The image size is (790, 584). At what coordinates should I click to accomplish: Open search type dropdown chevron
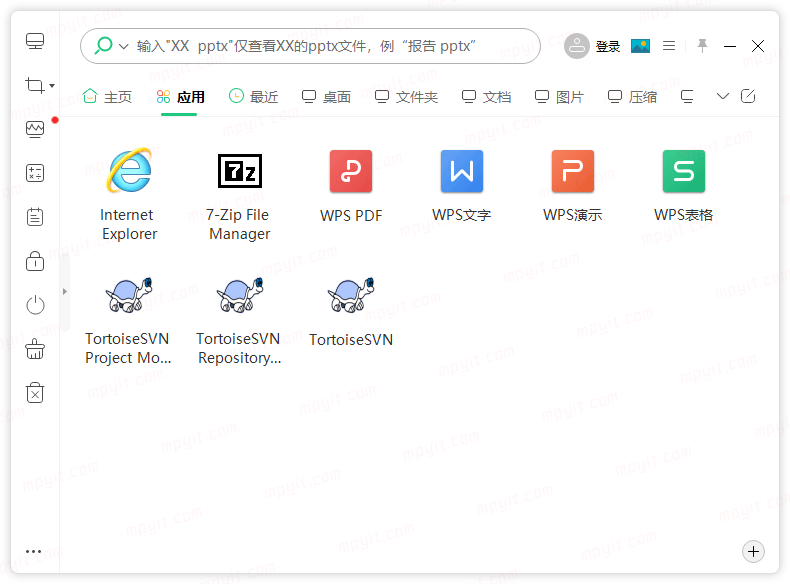[x=123, y=46]
